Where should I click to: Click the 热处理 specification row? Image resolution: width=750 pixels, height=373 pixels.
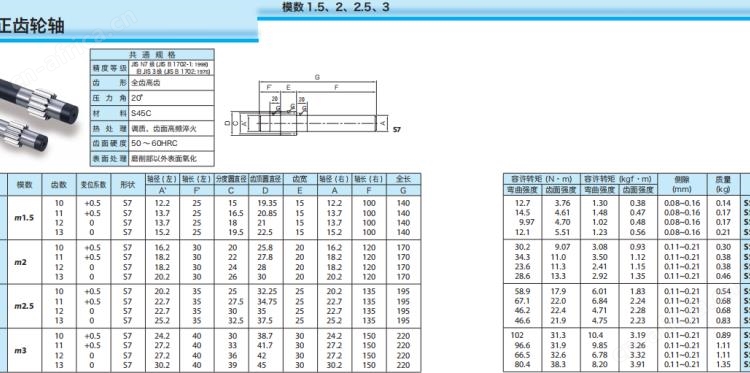[152, 129]
